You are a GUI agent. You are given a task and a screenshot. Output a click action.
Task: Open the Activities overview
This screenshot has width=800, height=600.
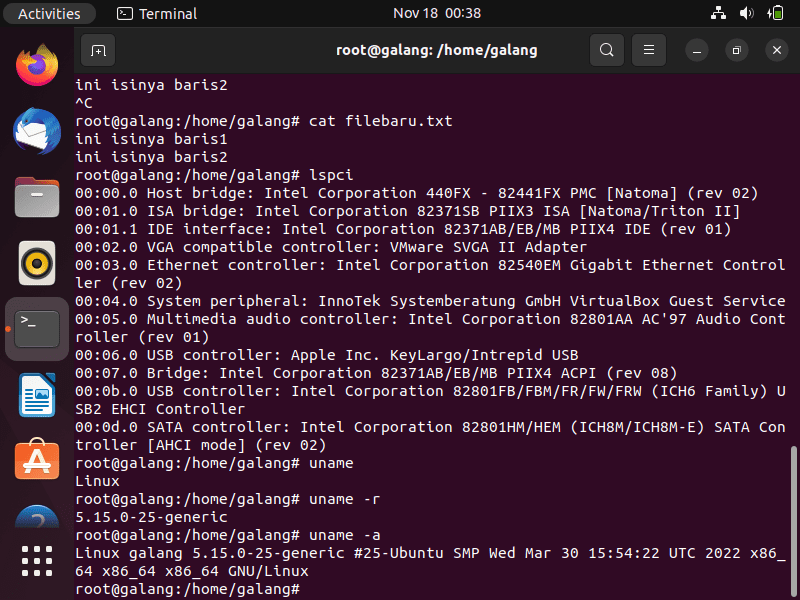[49, 13]
